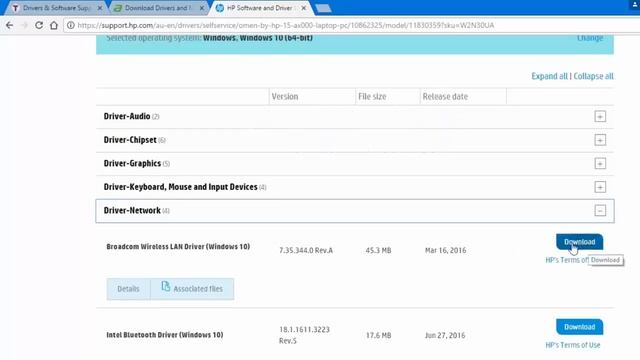Screen dimensions: 640x360
Task: Click the File size column header
Action: 372,97
